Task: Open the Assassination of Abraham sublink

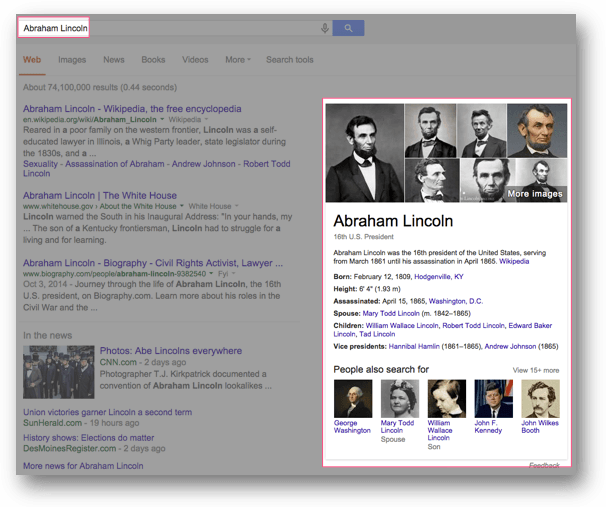Action: tap(115, 164)
